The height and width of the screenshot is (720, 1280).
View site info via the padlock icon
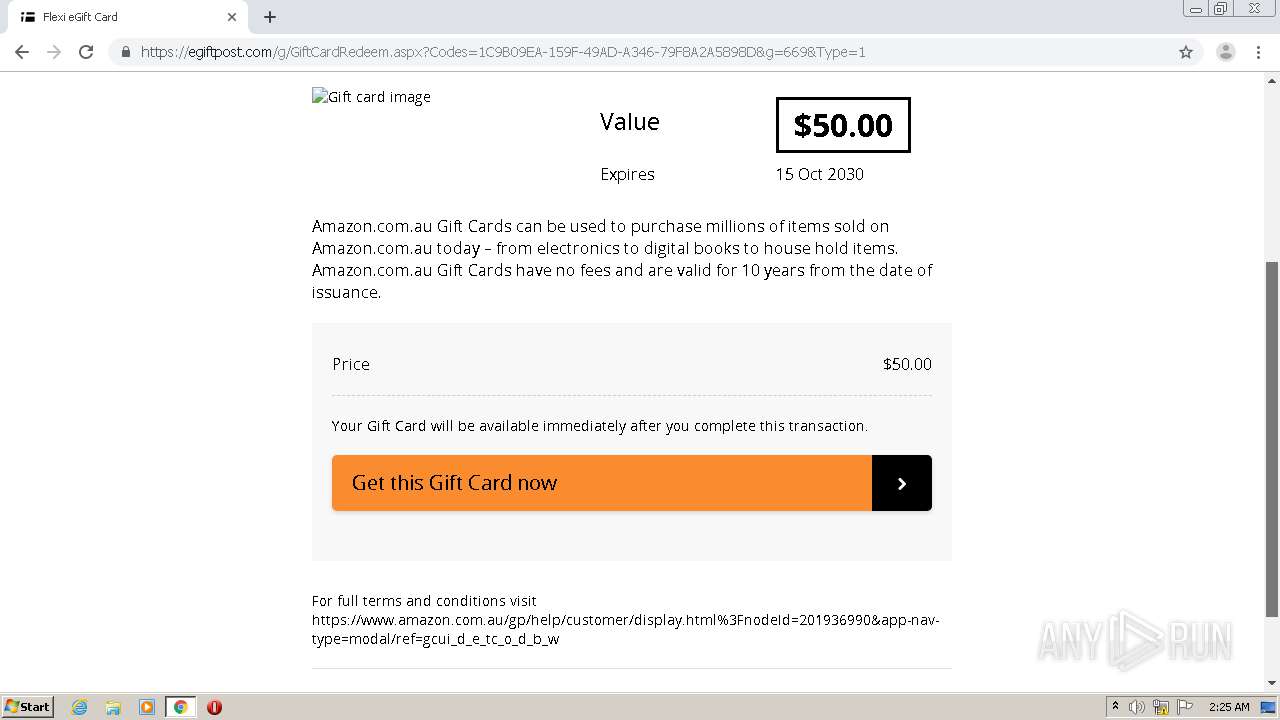126,52
